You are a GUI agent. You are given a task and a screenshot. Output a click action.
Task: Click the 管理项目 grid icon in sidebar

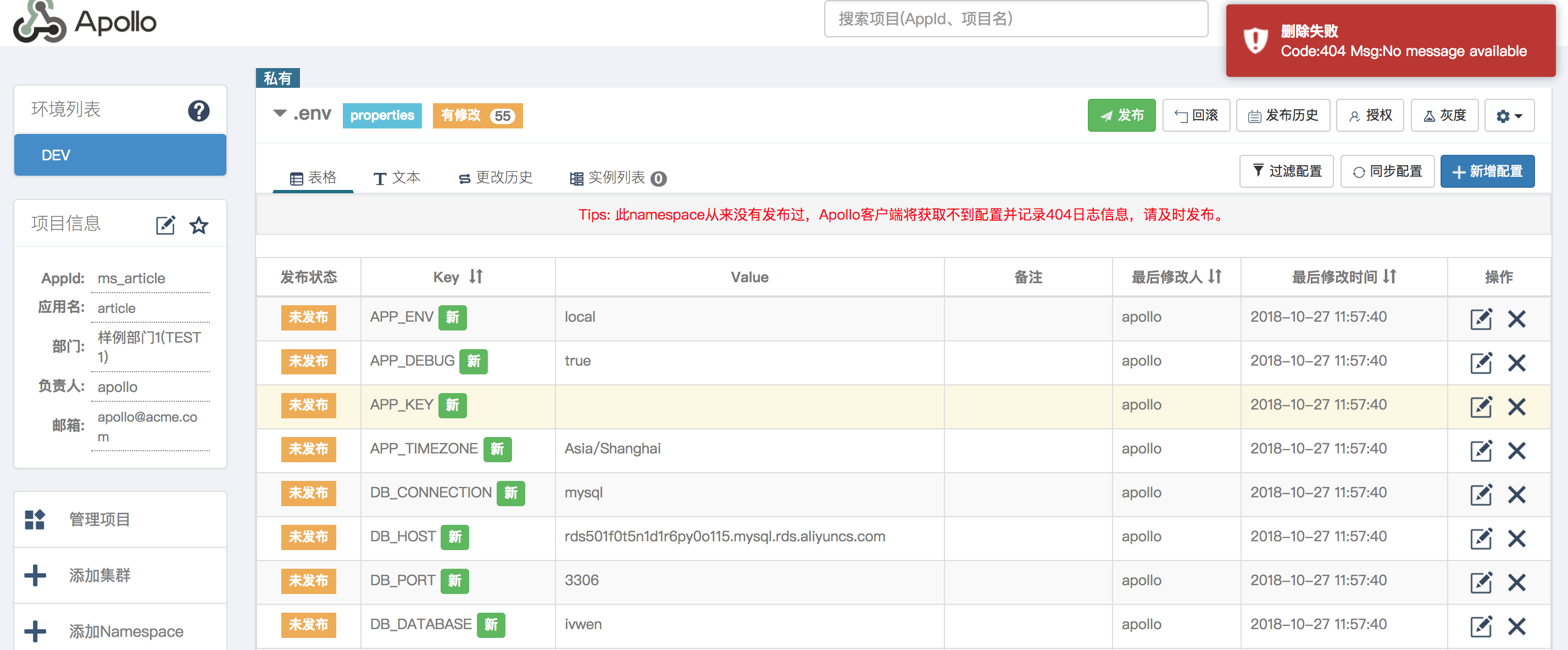click(x=35, y=519)
